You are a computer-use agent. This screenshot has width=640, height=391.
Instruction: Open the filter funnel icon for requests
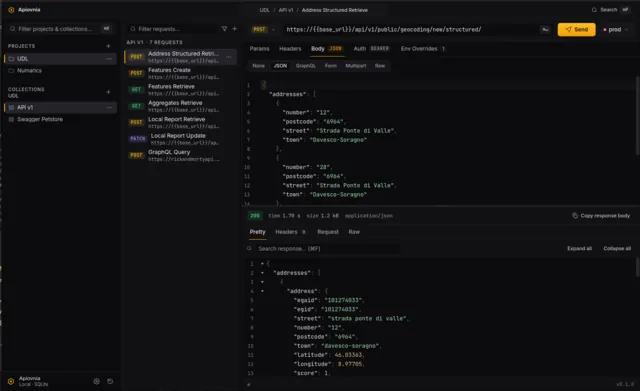pos(224,29)
